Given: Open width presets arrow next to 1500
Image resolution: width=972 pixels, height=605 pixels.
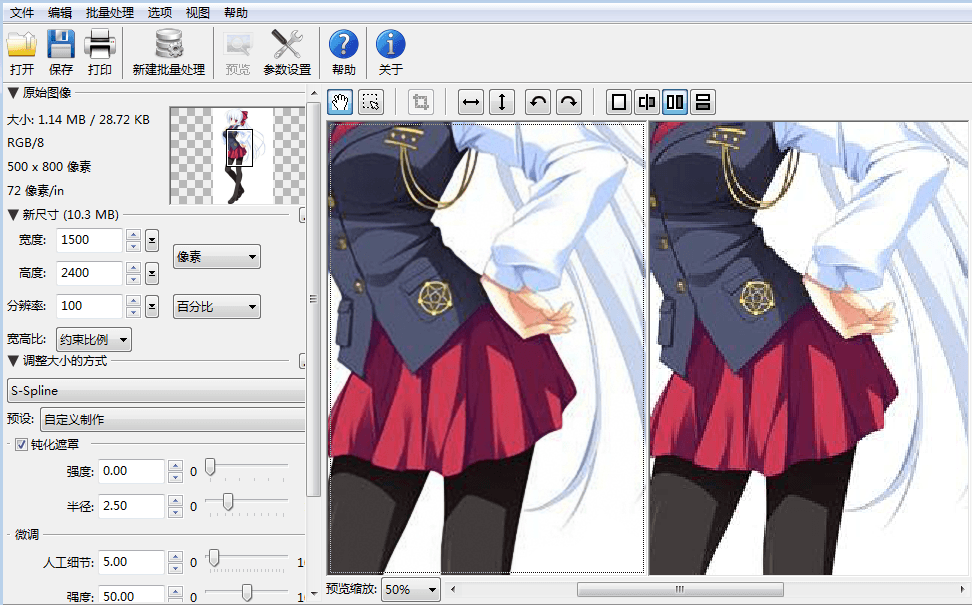Looking at the screenshot, I should click(x=152, y=240).
